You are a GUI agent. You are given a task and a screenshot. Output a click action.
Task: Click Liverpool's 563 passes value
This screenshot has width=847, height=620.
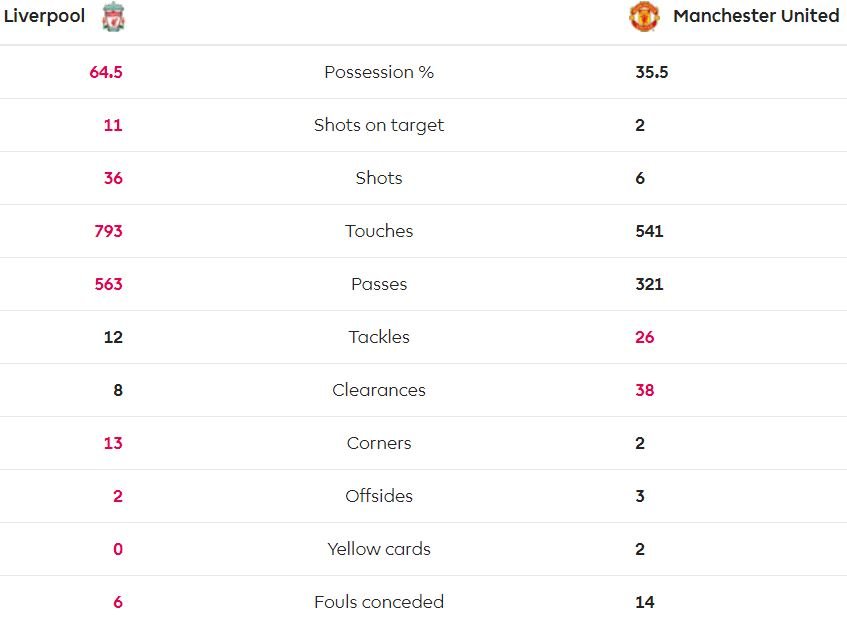[x=109, y=284]
